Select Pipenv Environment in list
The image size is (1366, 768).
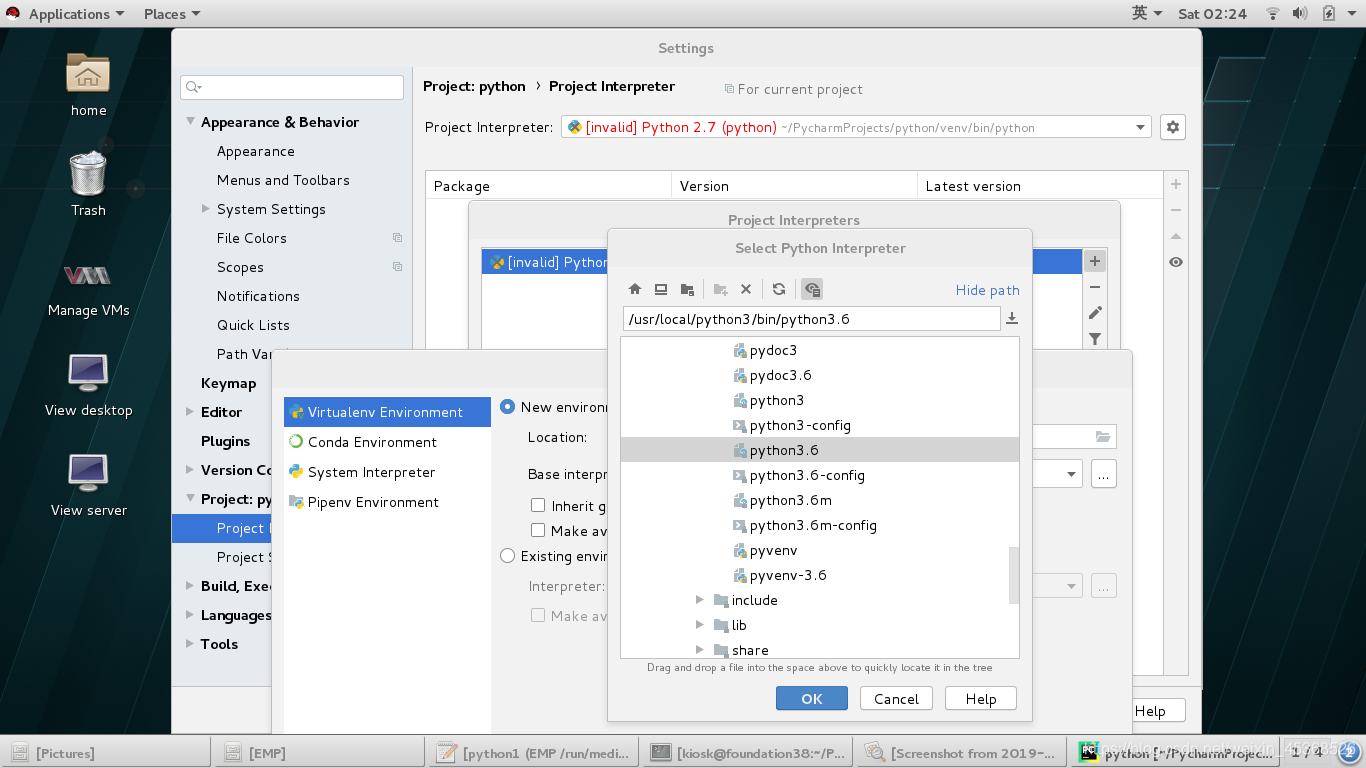[387, 502]
